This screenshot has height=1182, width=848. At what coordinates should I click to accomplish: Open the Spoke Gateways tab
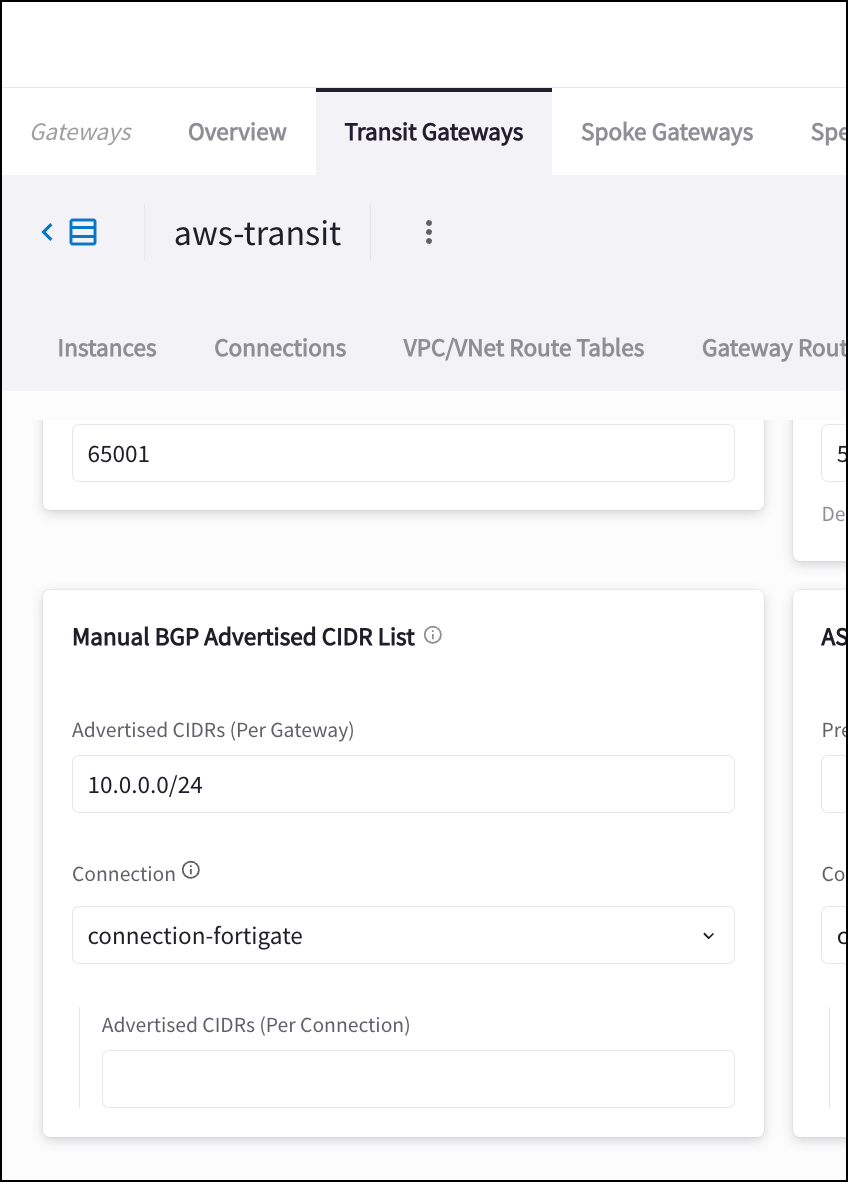click(667, 132)
